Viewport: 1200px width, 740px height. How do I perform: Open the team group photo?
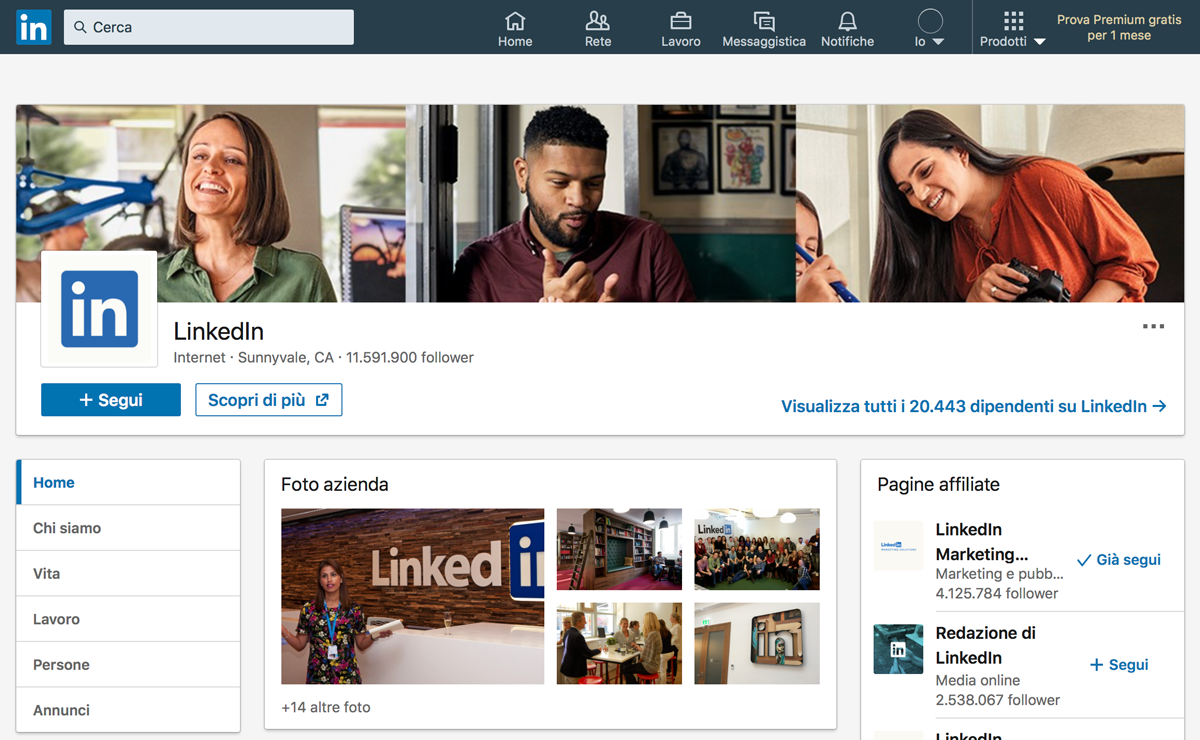(x=757, y=549)
